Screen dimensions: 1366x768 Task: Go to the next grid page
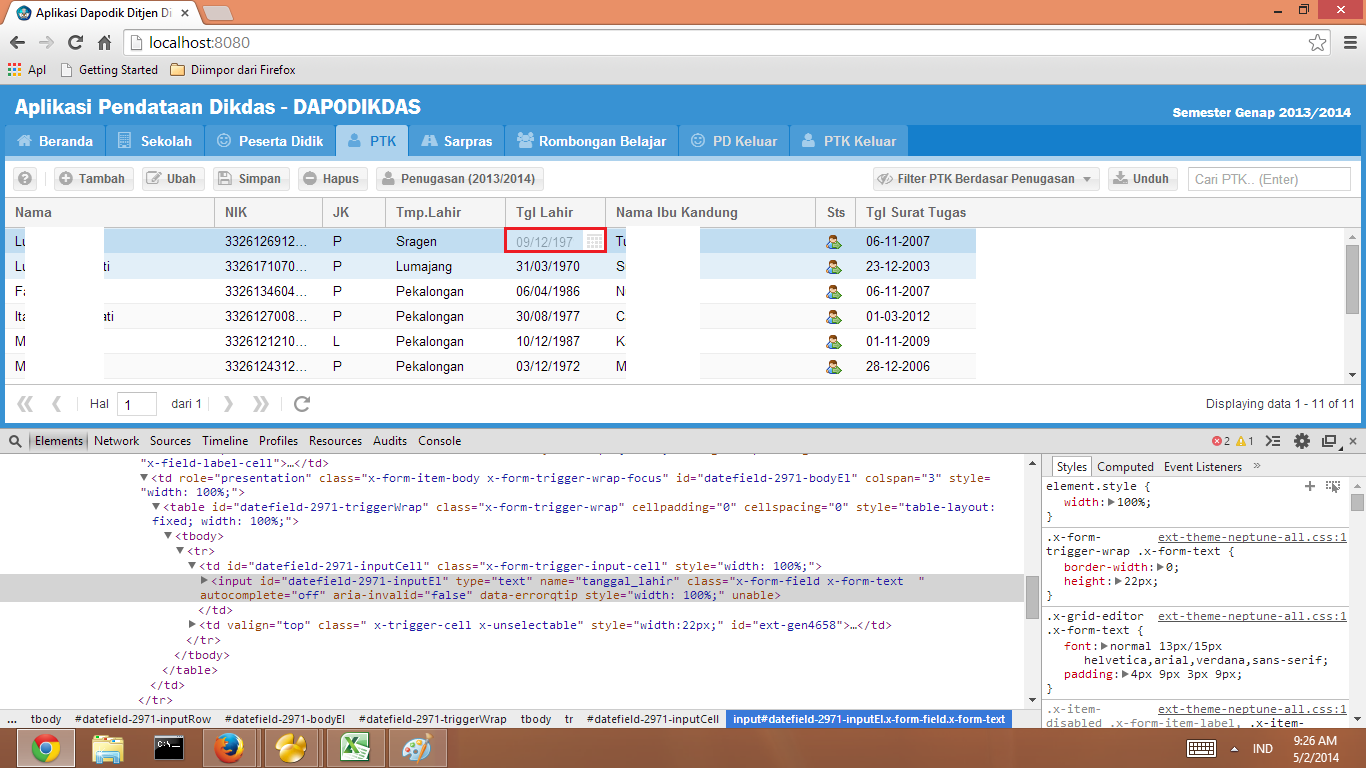point(229,404)
